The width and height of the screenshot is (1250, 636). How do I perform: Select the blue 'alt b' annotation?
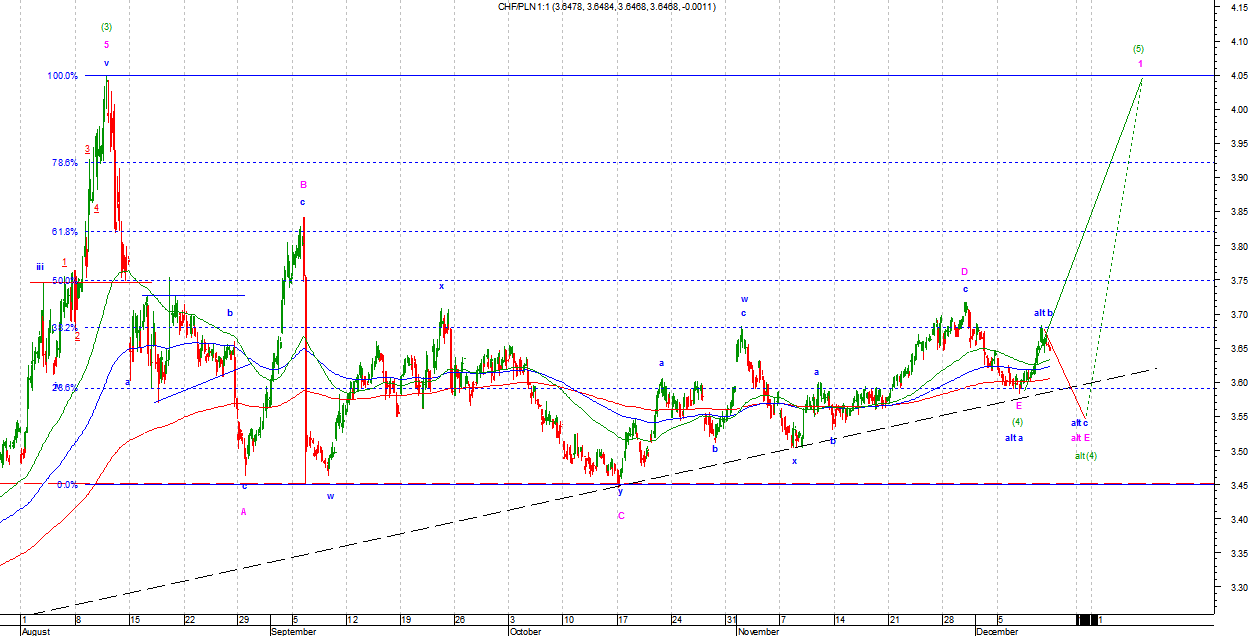point(1044,314)
